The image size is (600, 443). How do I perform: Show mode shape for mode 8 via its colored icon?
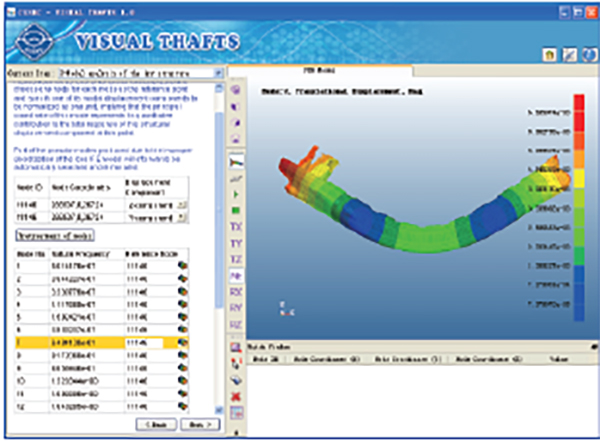click(x=183, y=355)
